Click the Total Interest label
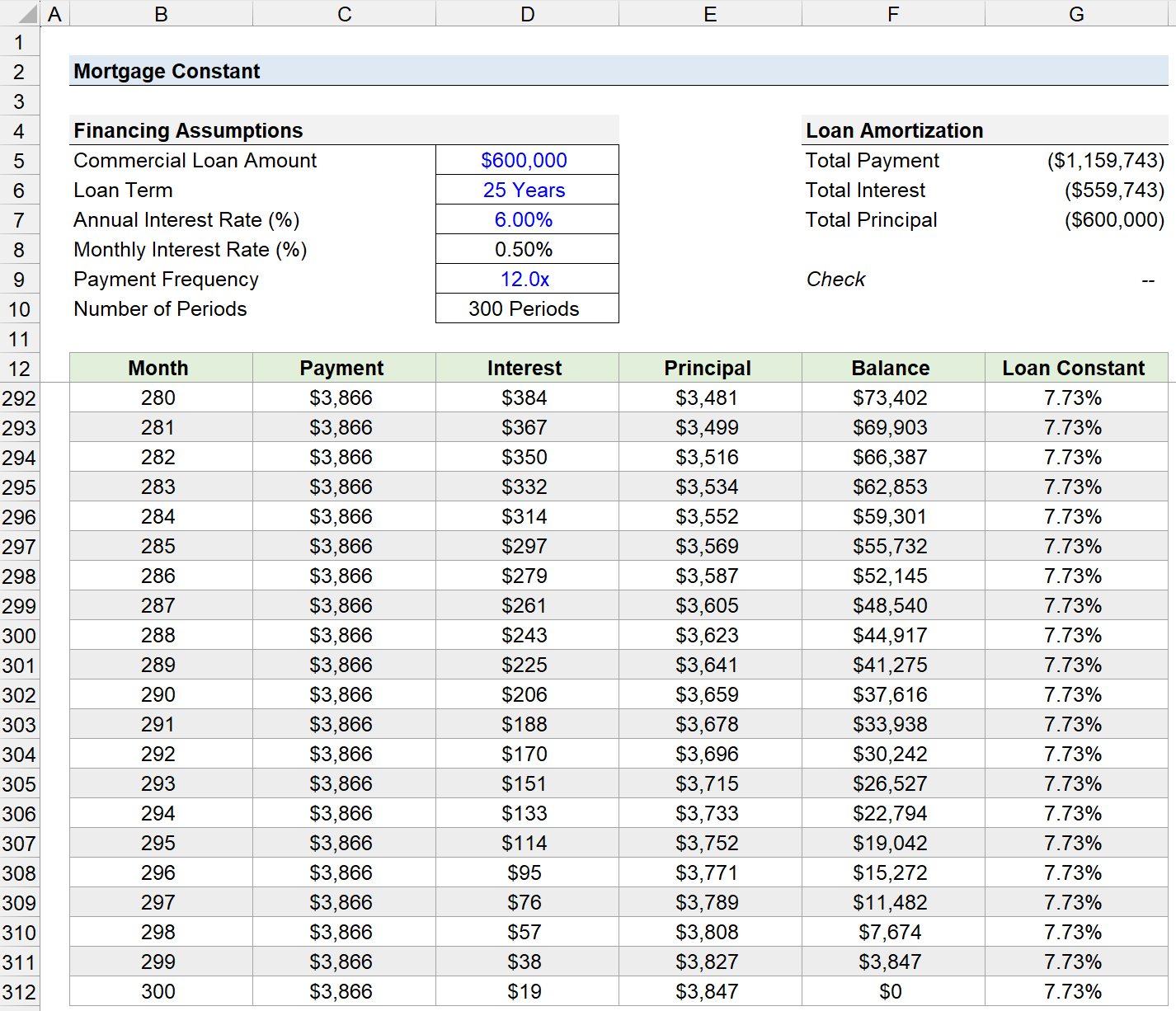This screenshot has width=1176, height=1011. click(865, 190)
